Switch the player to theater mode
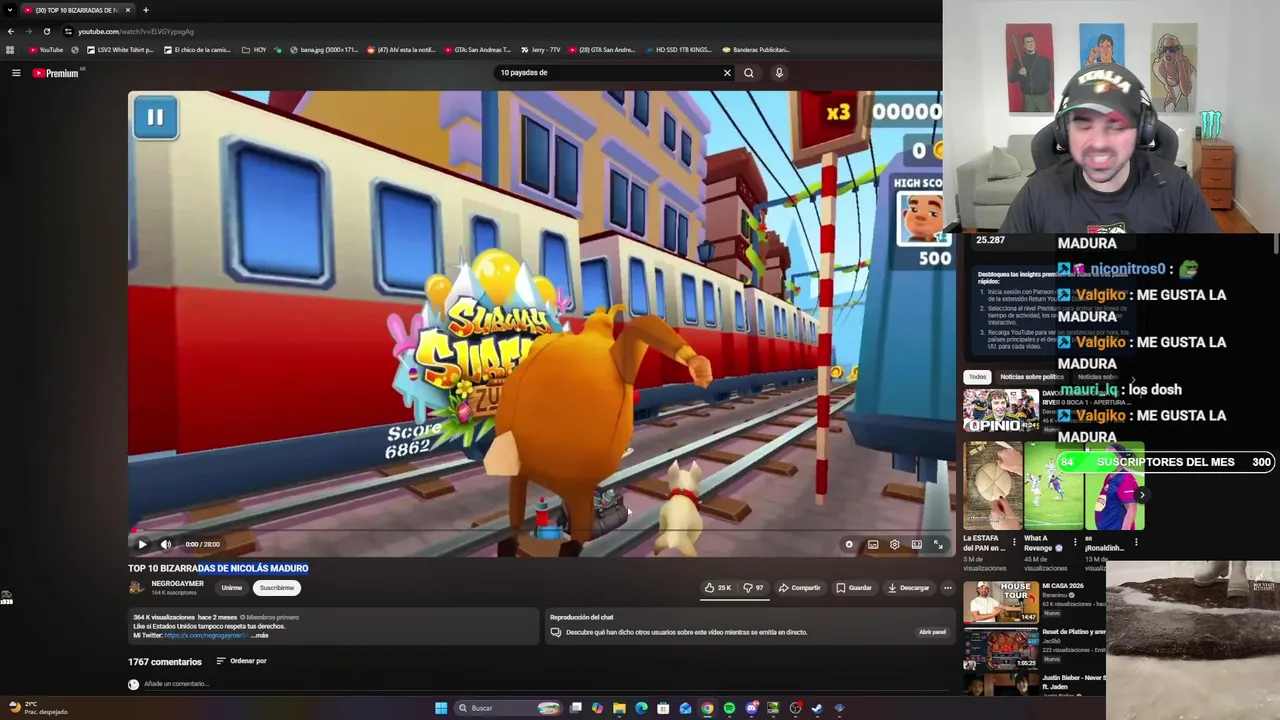The height and width of the screenshot is (720, 1280). (916, 544)
